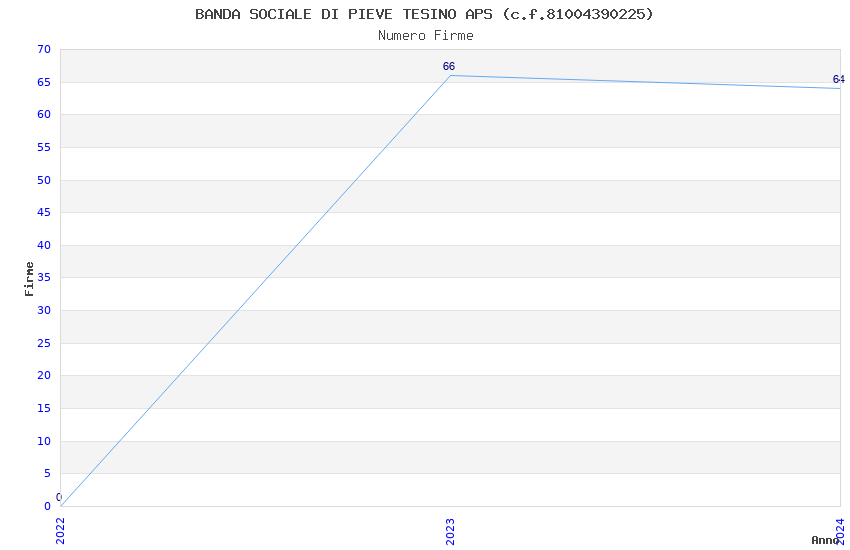
Task: Click the 0 y-axis tick label
Action: point(47,507)
